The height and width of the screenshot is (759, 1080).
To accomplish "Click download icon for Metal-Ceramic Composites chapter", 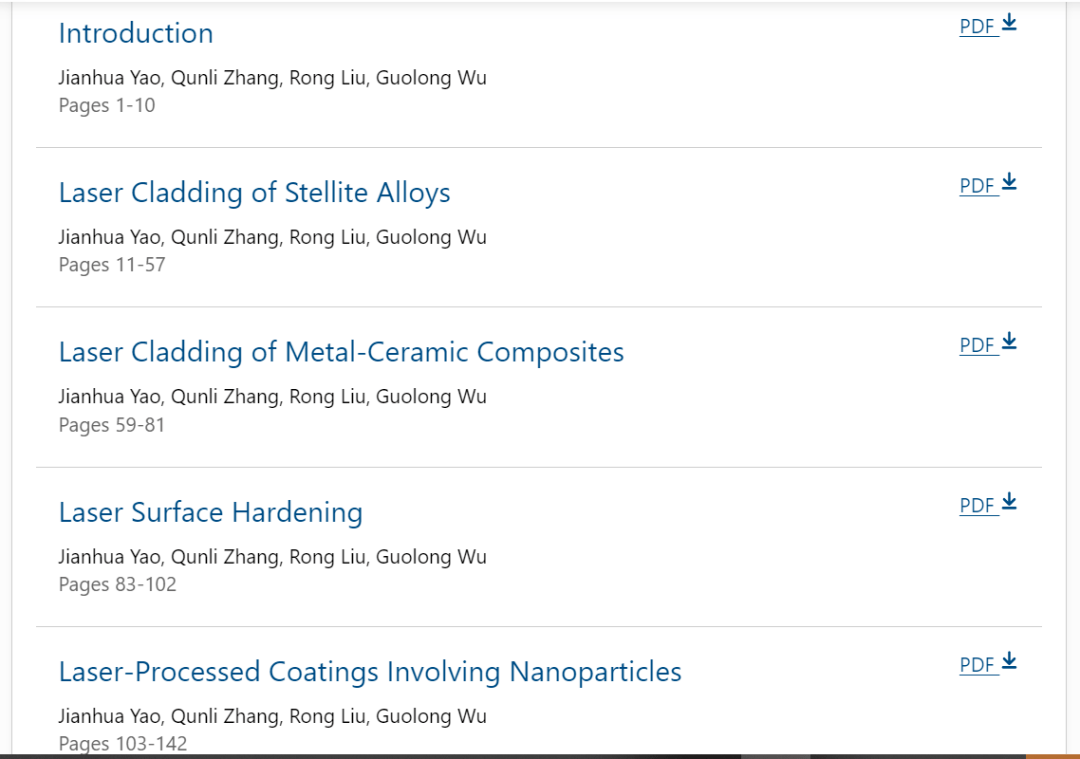I will tap(1009, 342).
